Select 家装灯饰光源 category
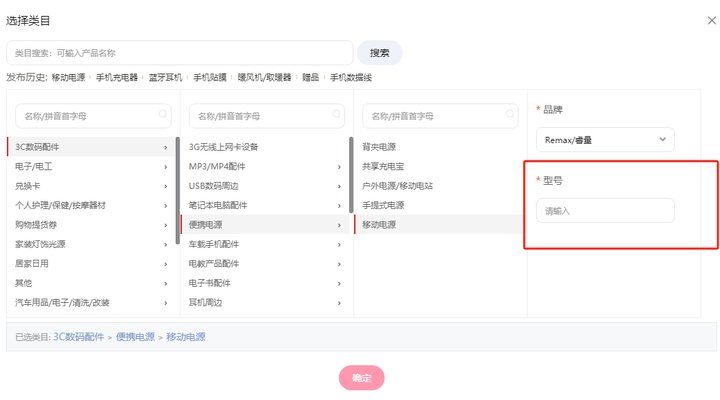The height and width of the screenshot is (400, 720). (x=91, y=244)
